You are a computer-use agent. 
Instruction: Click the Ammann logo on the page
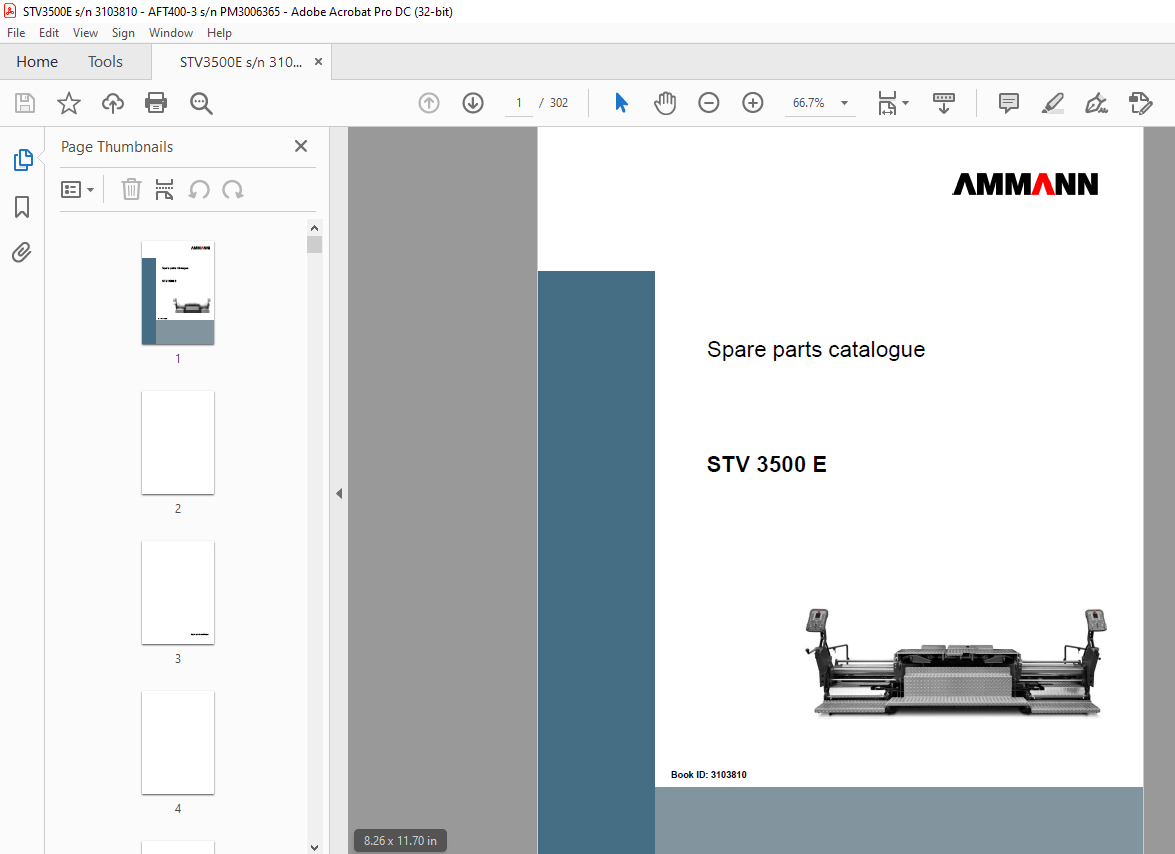click(x=1024, y=184)
